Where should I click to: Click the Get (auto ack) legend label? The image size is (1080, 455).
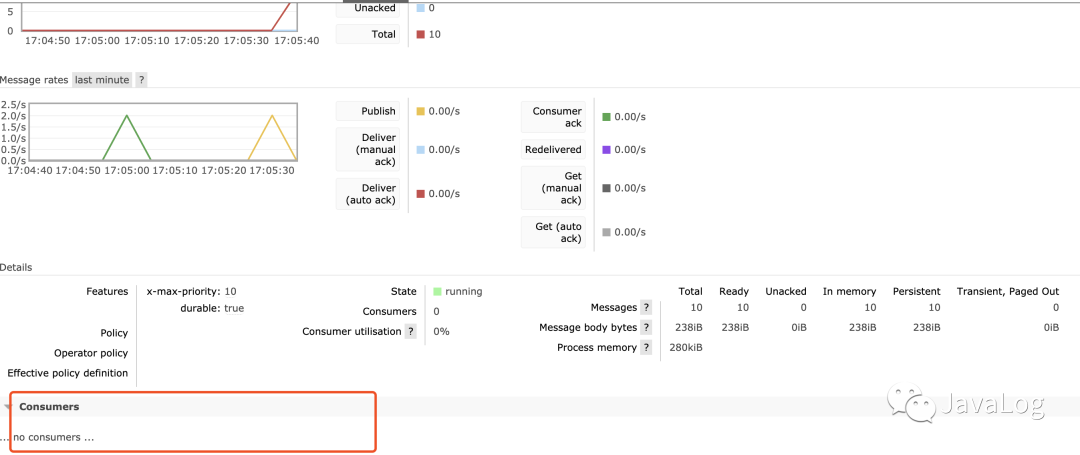tap(553, 232)
